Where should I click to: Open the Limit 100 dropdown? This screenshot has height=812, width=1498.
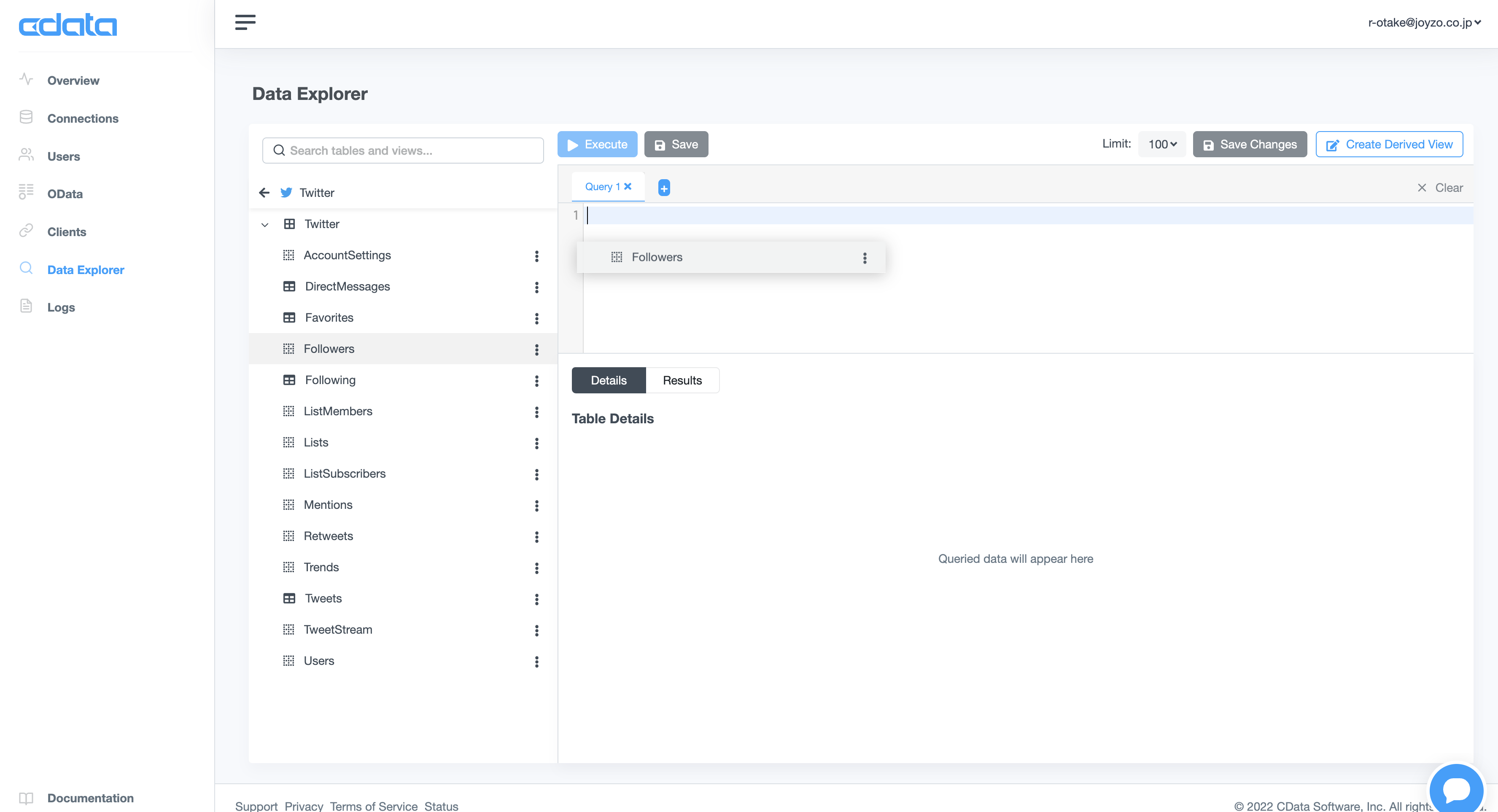coord(1161,144)
